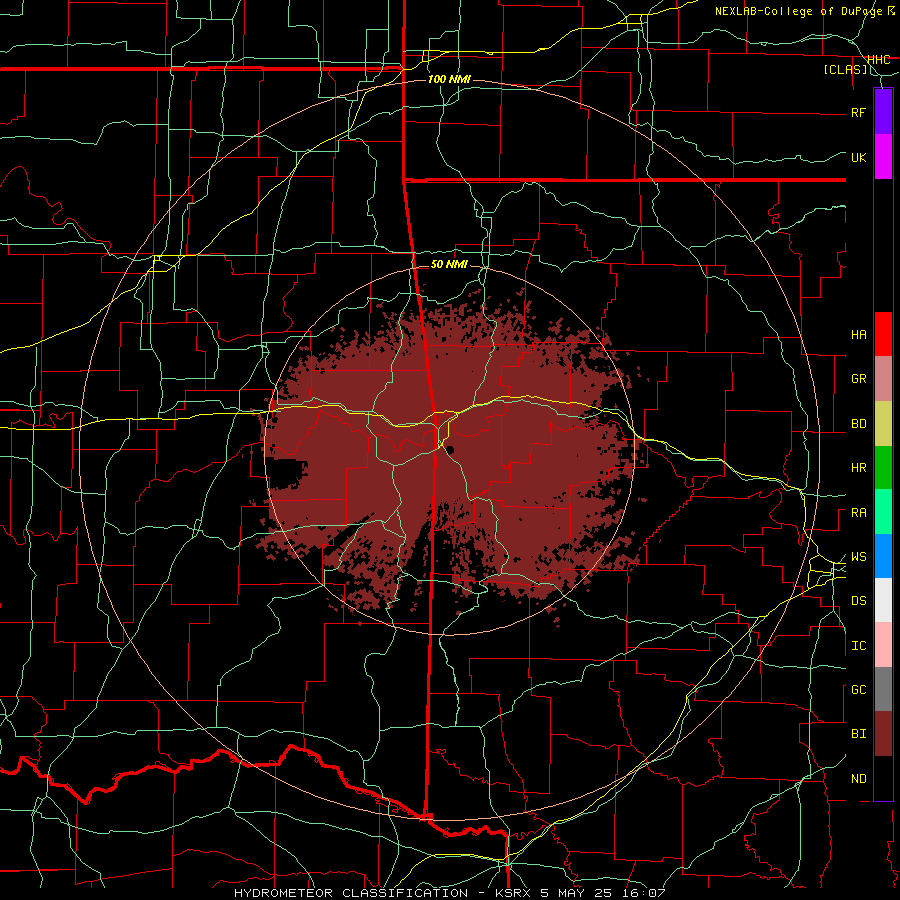Click the IC light-pink legend swatch
The image size is (900, 900).
click(x=883, y=645)
